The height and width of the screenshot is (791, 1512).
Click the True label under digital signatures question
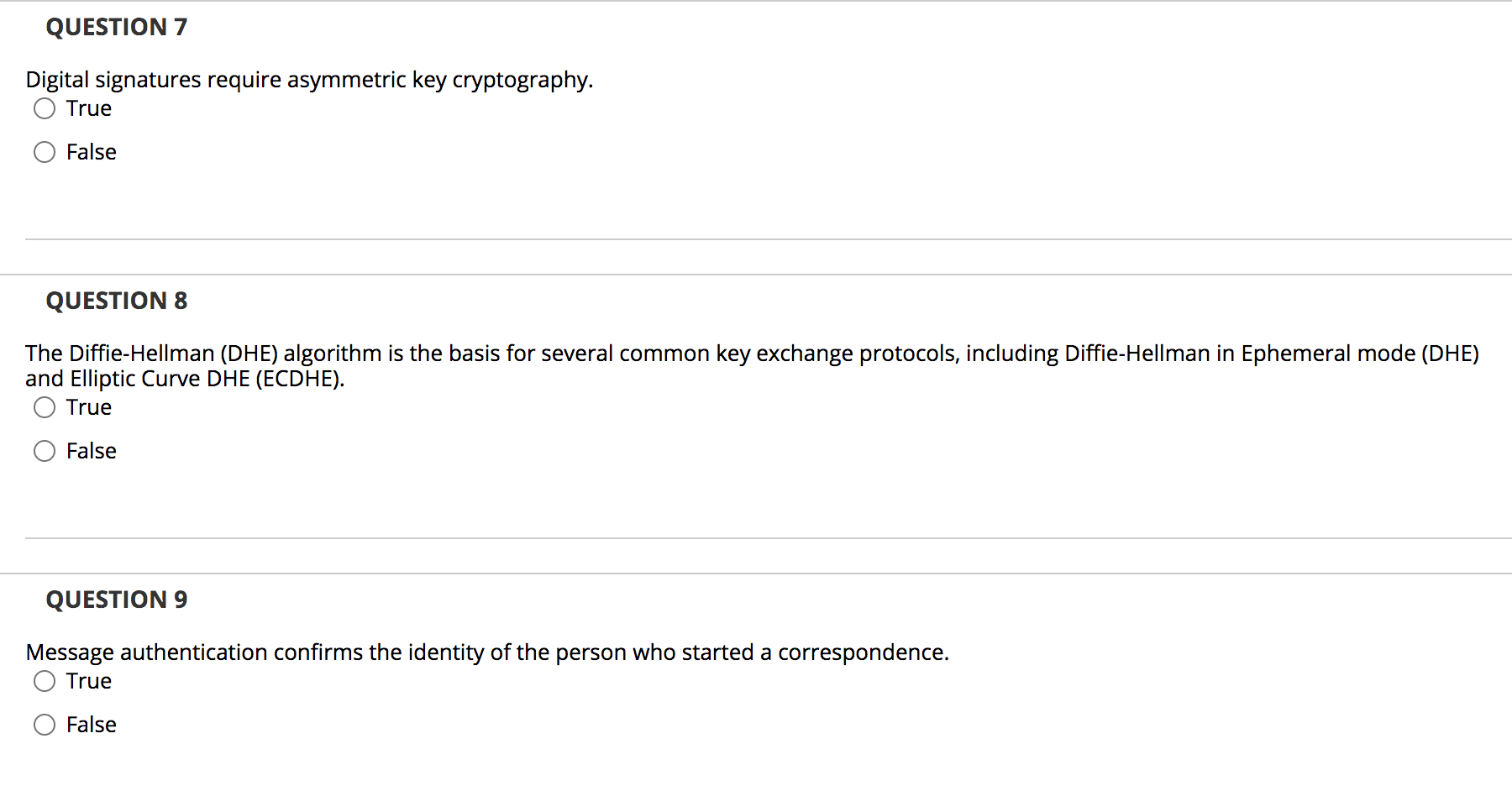(x=88, y=108)
